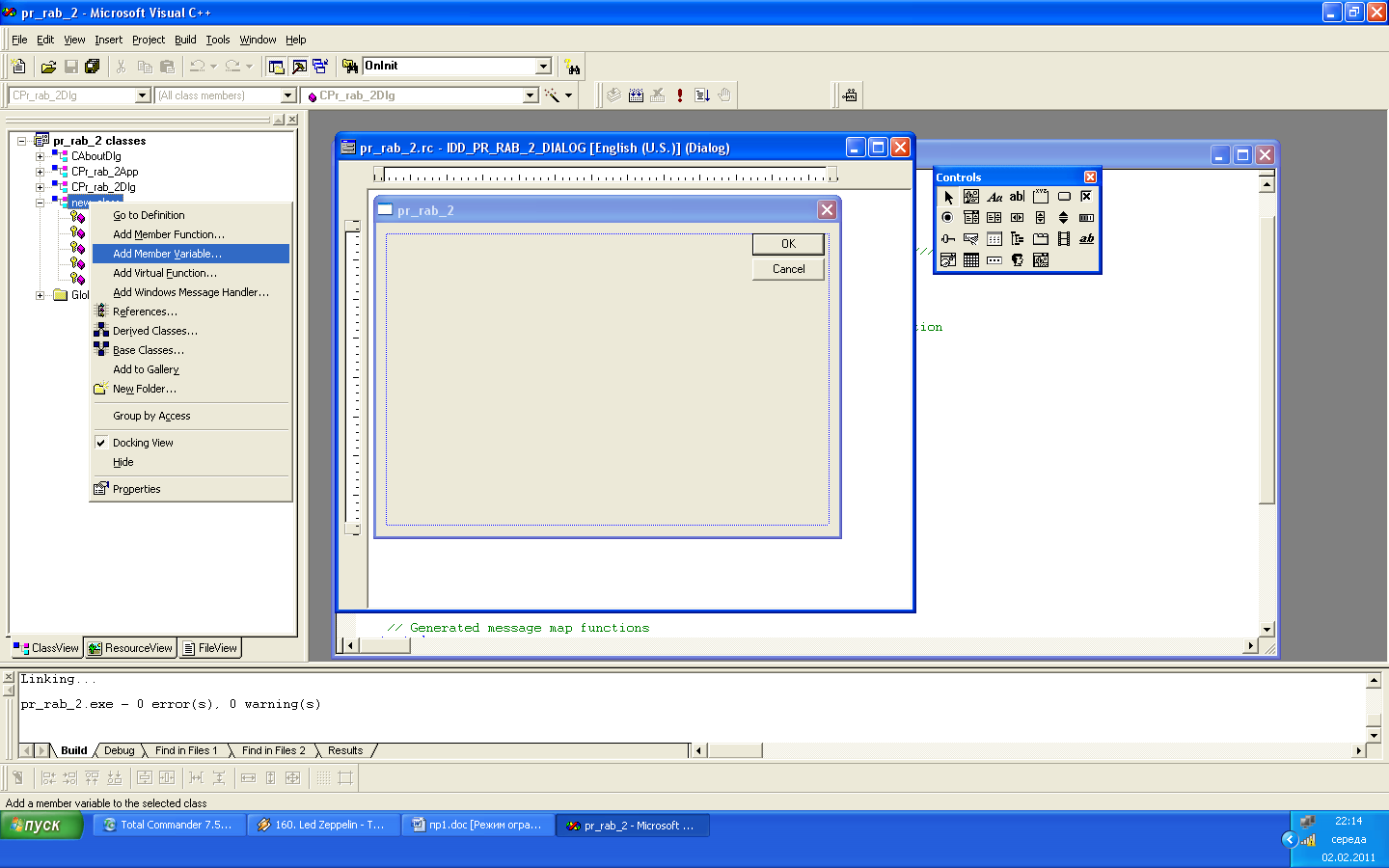This screenshot has width=1389, height=868.
Task: Select the Combo Box control tool
Action: click(x=971, y=218)
